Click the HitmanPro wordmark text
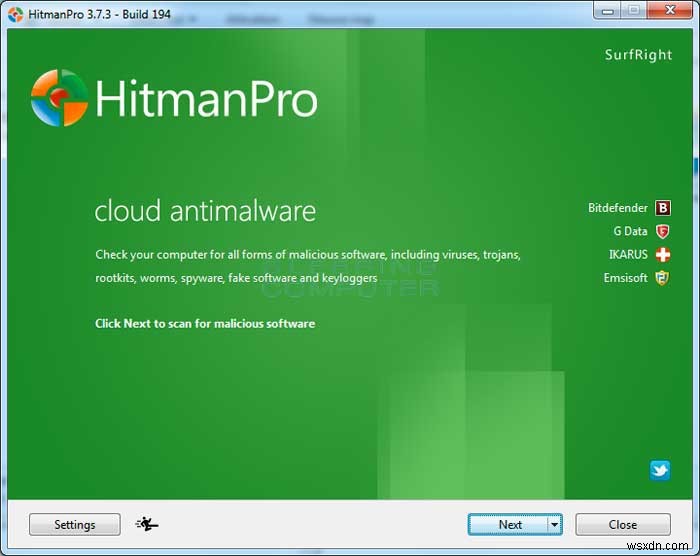 click(x=206, y=98)
